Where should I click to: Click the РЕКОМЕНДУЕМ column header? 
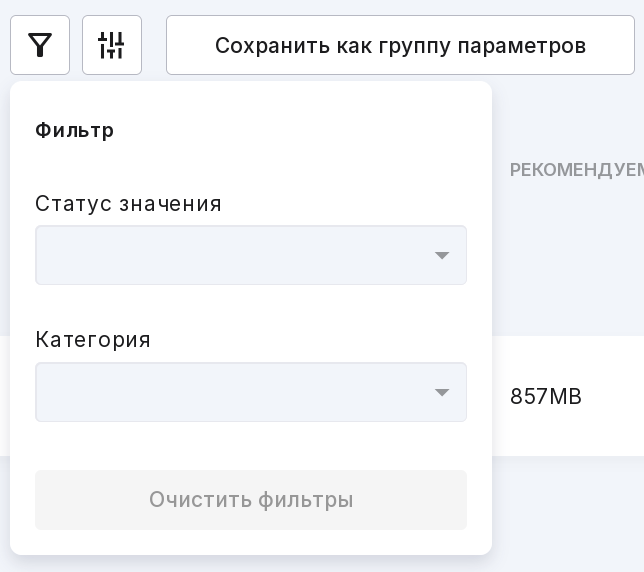(x=577, y=170)
